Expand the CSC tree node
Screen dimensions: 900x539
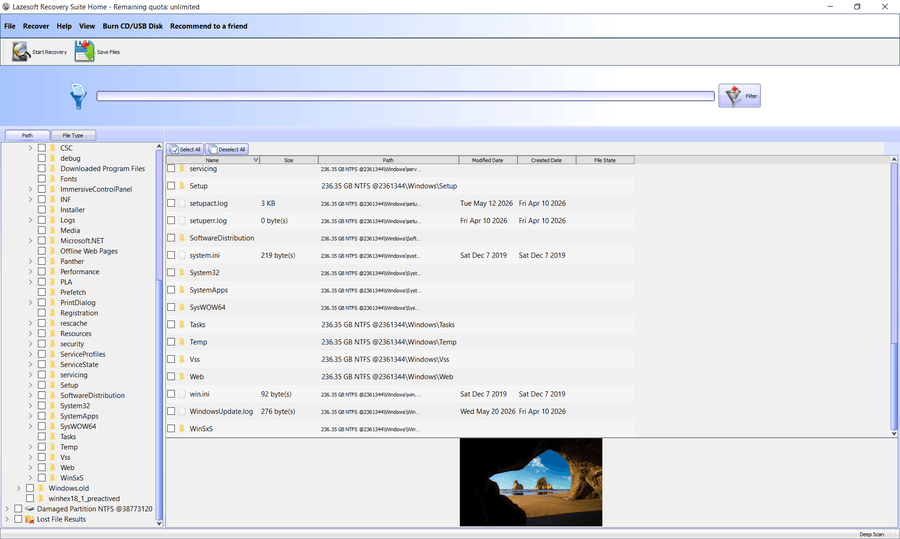point(30,148)
